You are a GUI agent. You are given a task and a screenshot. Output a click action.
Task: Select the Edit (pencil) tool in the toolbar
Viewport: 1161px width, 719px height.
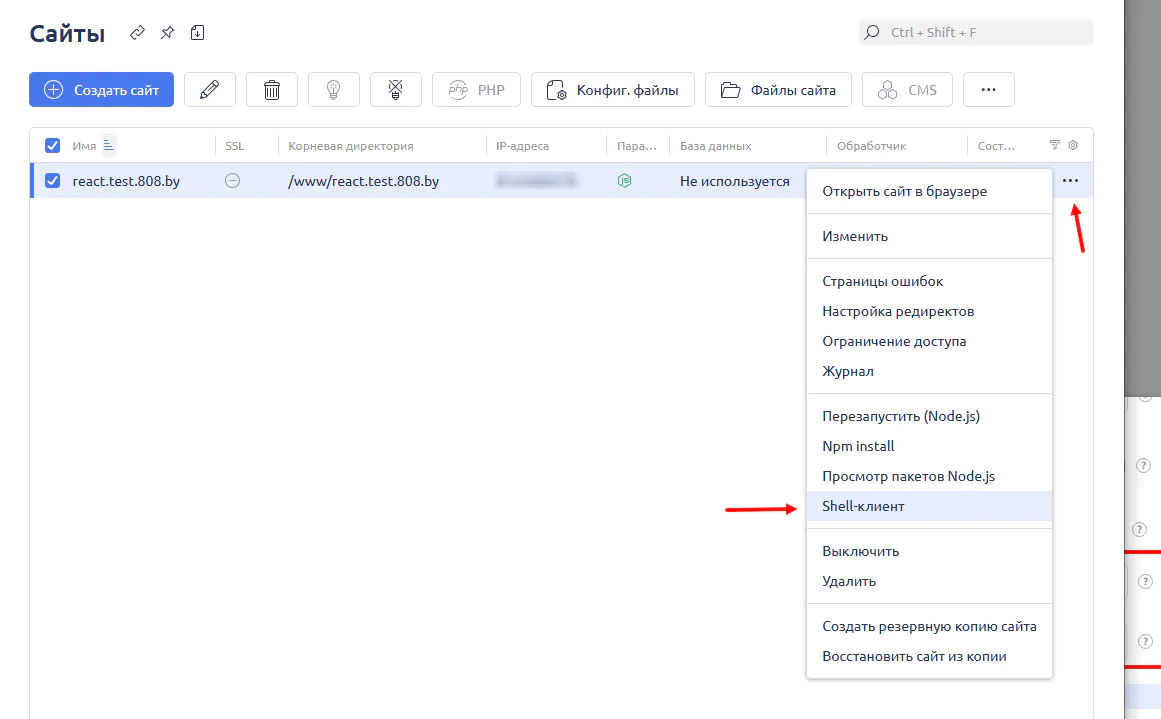[210, 89]
